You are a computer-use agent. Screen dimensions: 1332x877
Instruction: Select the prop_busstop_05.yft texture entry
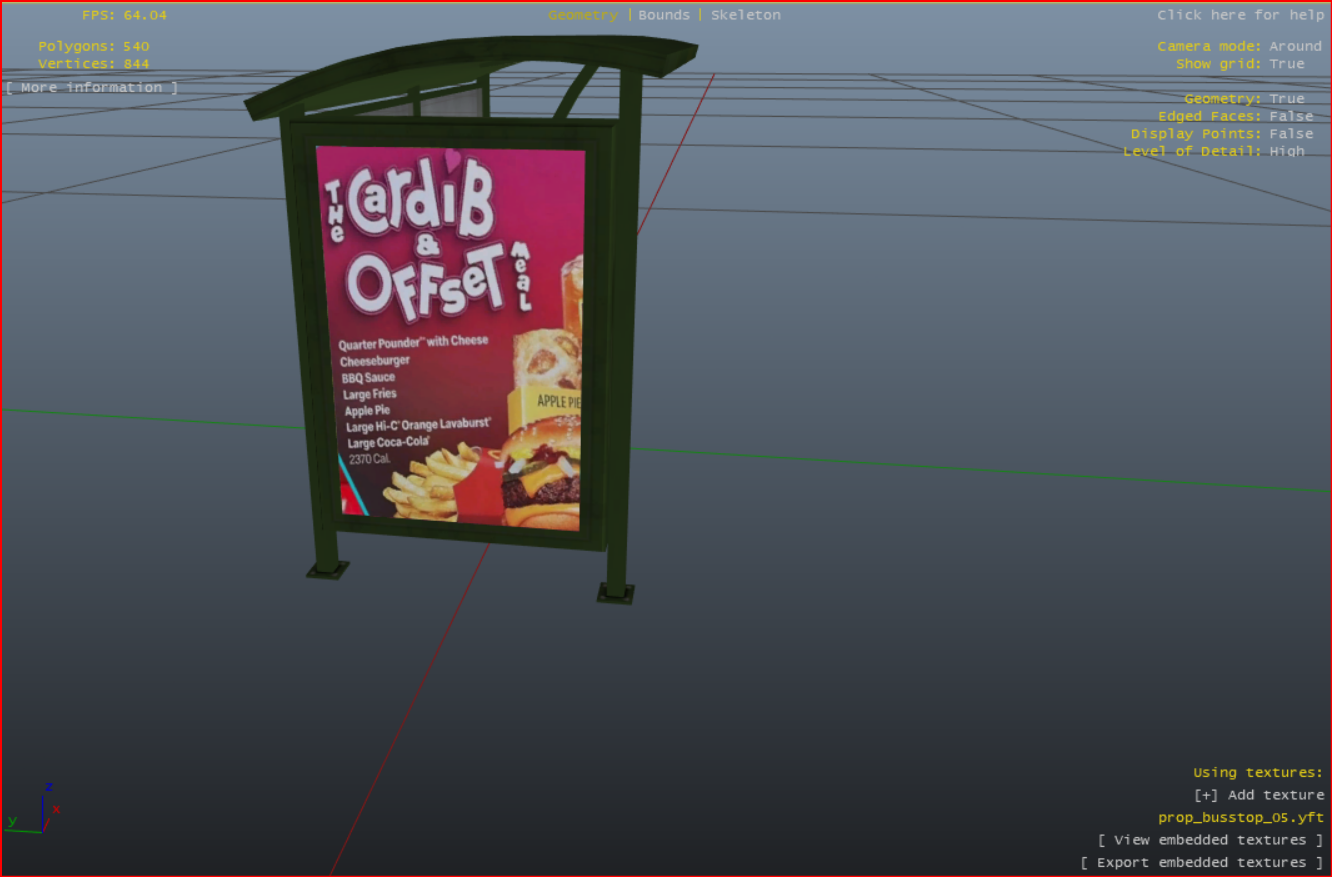click(x=1240, y=818)
